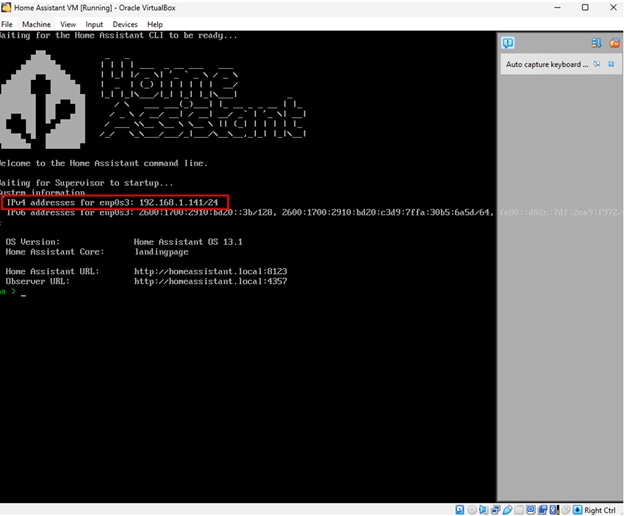Screen dimensions: 624x516
Task: Minimize the VirtualBox window
Action: pos(557,8)
